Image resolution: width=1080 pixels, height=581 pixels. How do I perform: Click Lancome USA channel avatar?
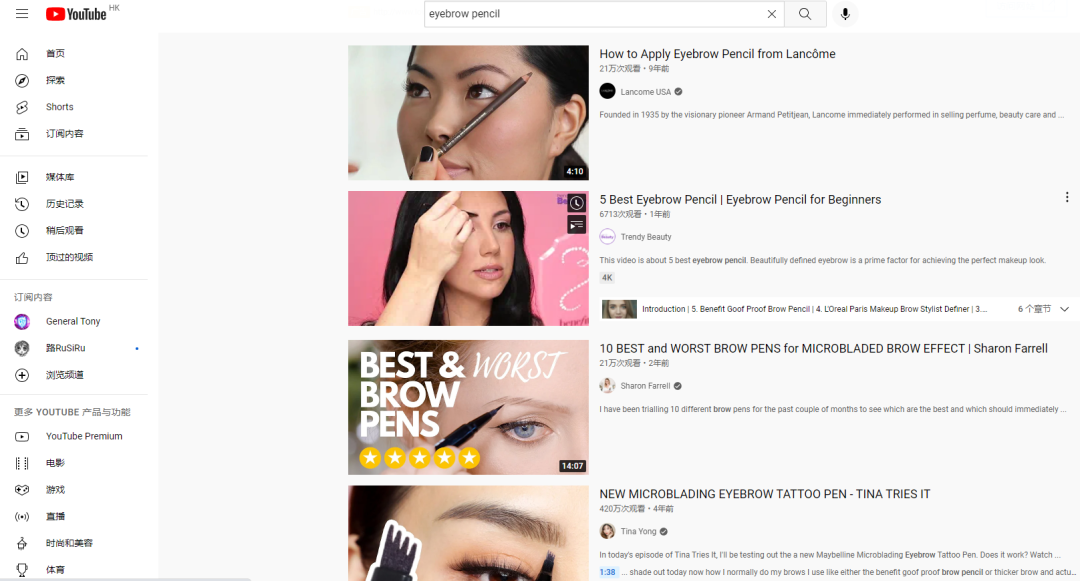608,91
